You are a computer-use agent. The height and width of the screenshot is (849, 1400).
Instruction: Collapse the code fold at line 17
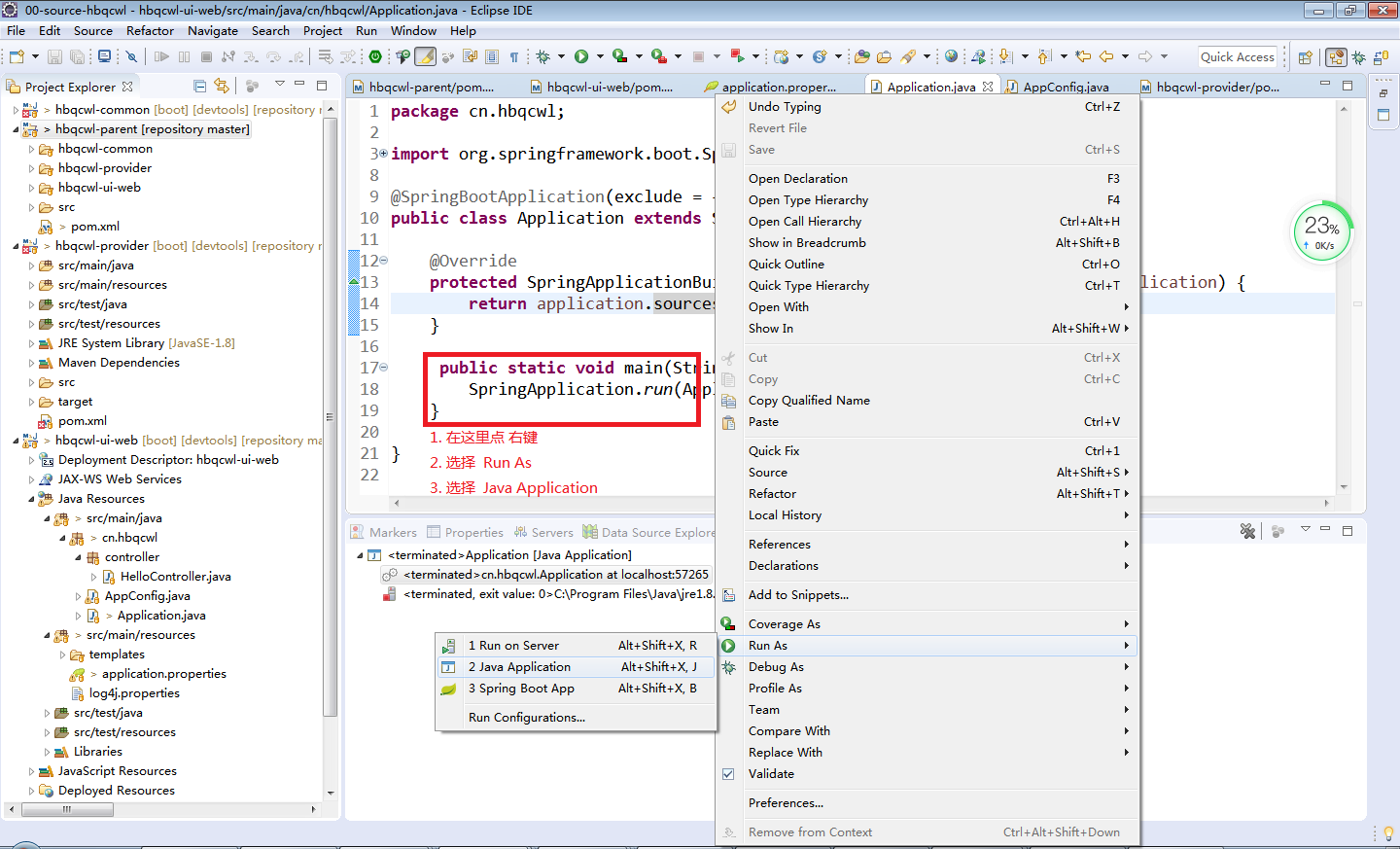[384, 368]
